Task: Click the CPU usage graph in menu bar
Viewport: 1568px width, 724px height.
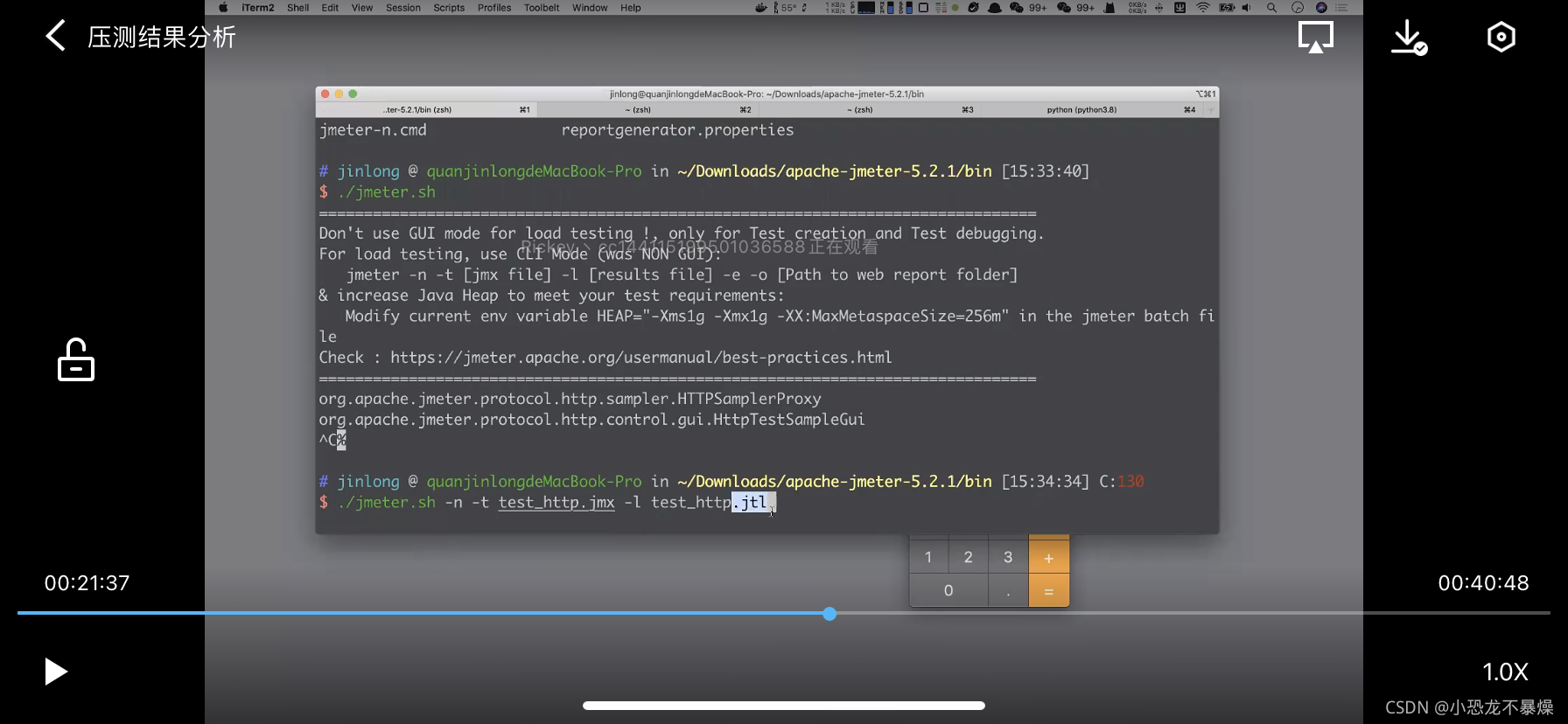Action: [866, 8]
